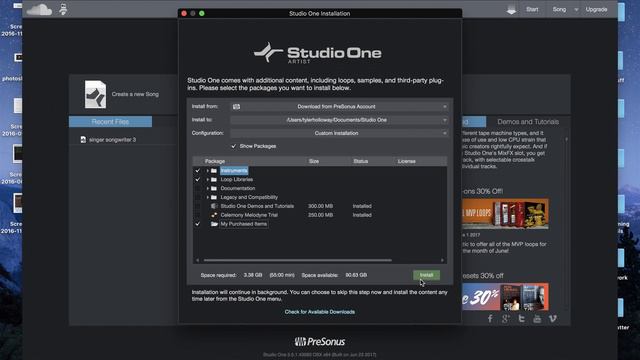Open the Install from dropdown
The height and width of the screenshot is (360, 640).
click(339, 107)
